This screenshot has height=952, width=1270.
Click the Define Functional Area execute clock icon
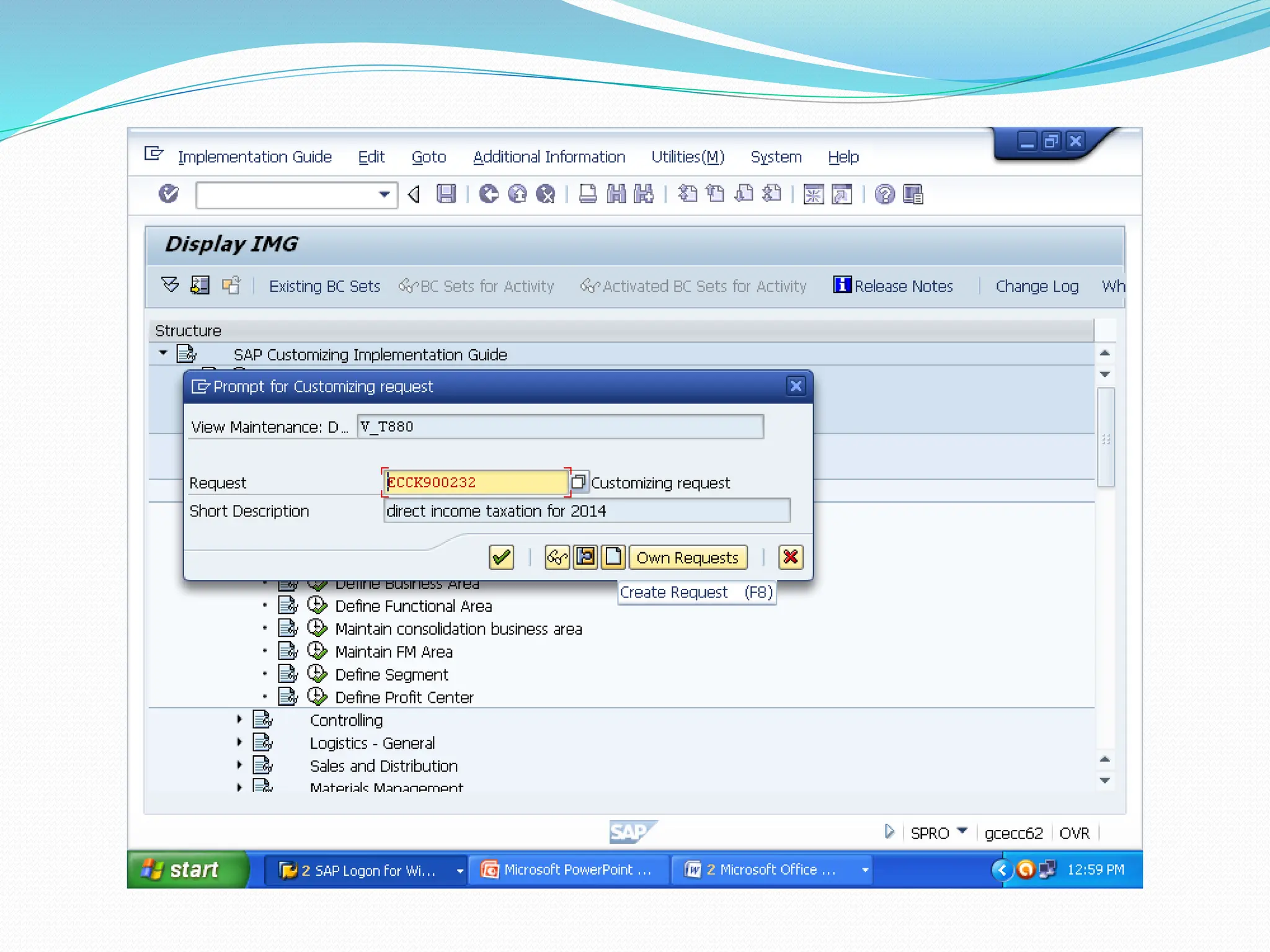[x=317, y=605]
